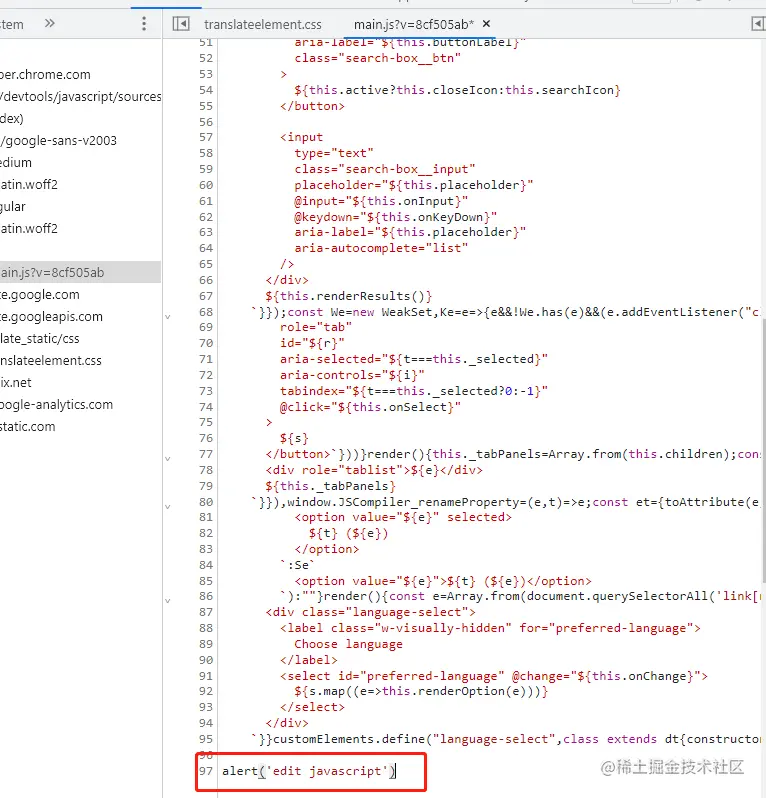The width and height of the screenshot is (766, 798).
Task: Select the (index) file in navigator
Action: click(12, 119)
